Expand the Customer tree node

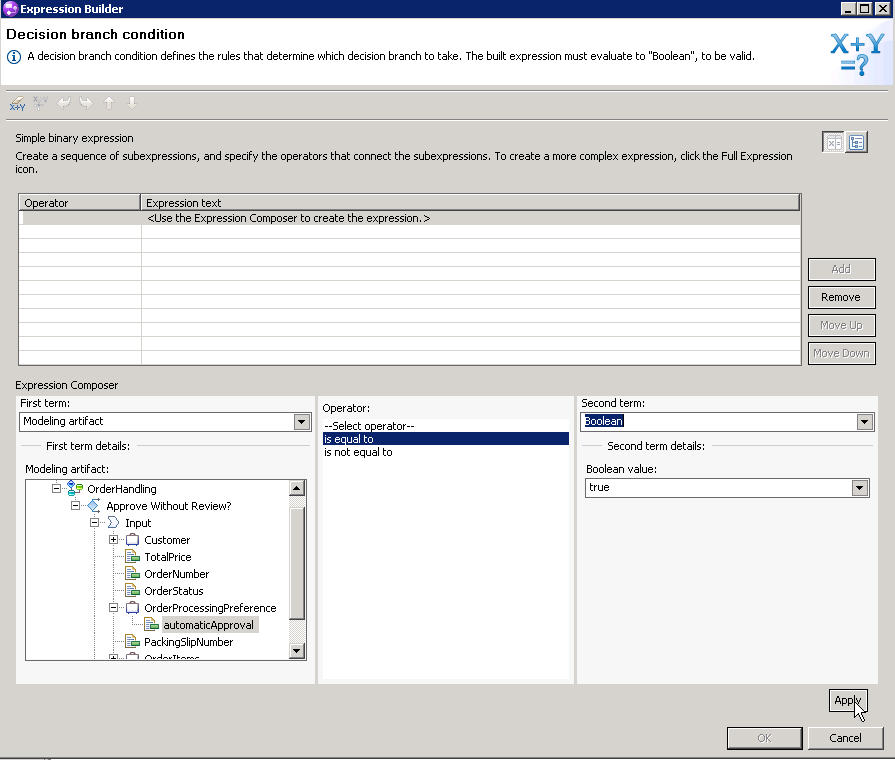pos(113,540)
